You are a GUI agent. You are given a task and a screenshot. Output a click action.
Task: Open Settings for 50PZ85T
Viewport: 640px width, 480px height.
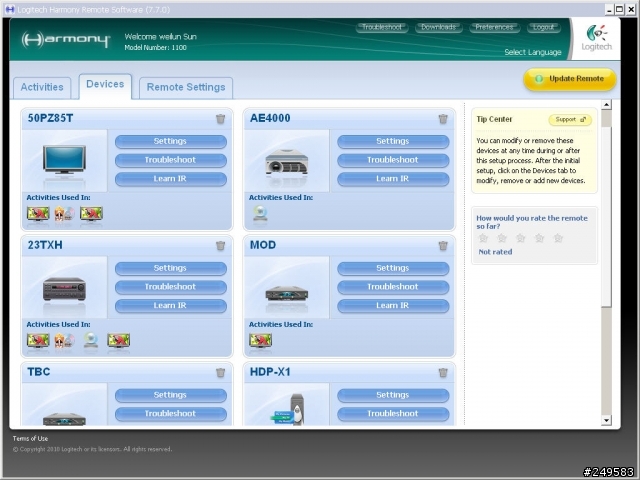tap(171, 141)
